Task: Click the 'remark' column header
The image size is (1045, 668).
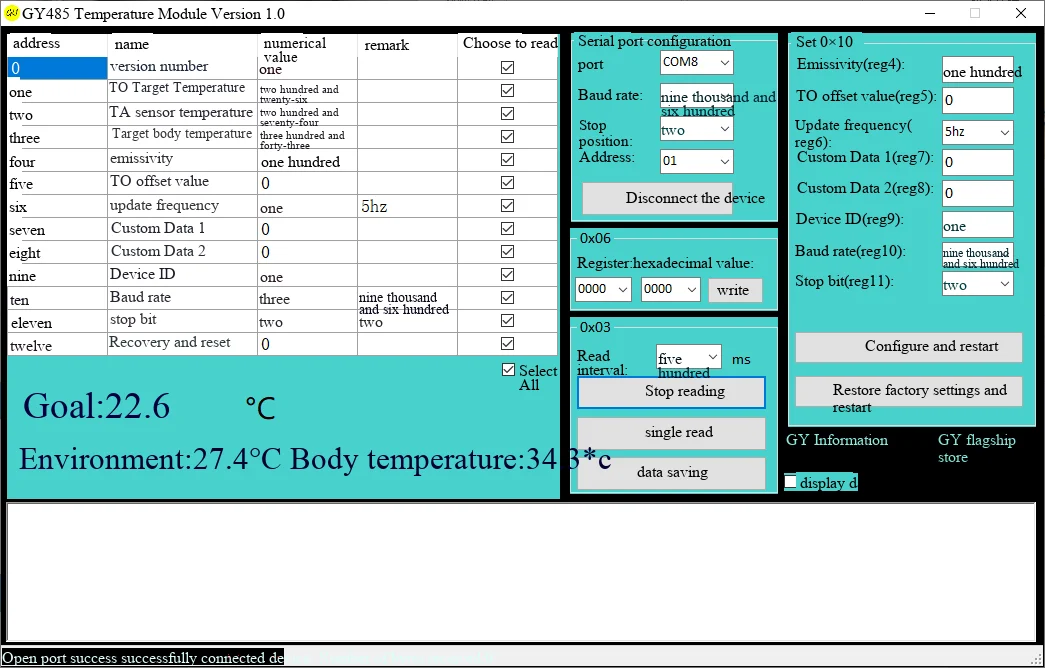Action: tap(407, 45)
